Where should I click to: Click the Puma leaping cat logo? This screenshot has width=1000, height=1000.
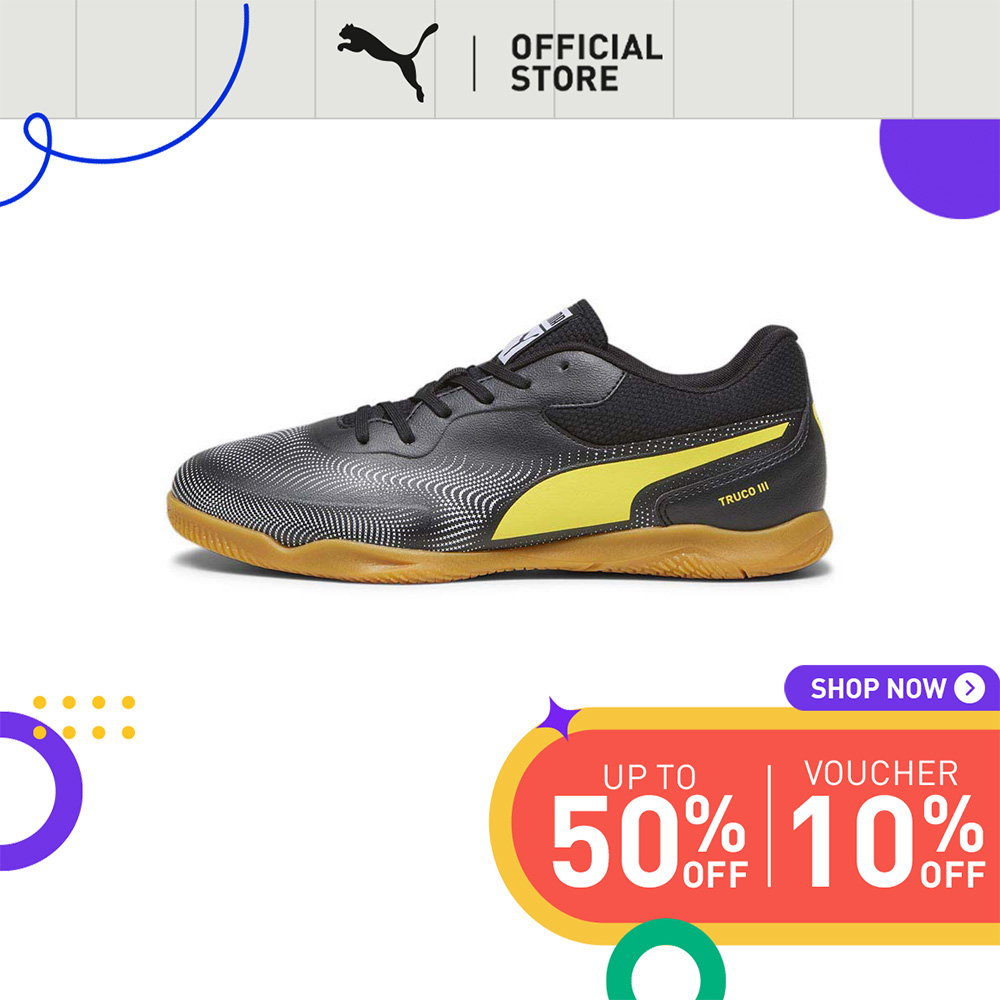[388, 62]
